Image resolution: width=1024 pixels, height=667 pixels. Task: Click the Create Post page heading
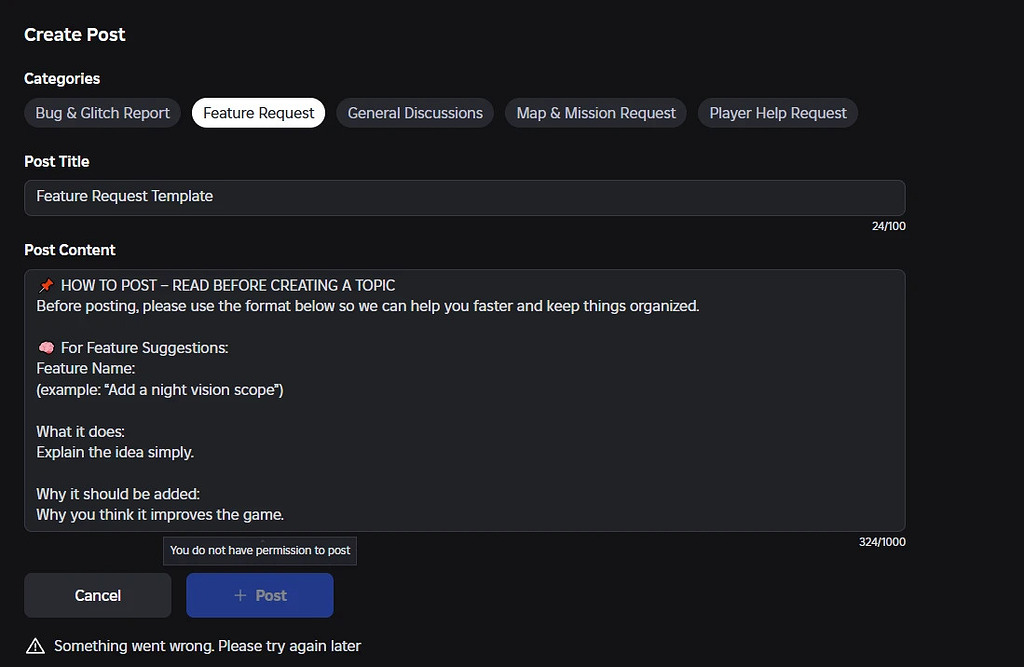click(74, 34)
